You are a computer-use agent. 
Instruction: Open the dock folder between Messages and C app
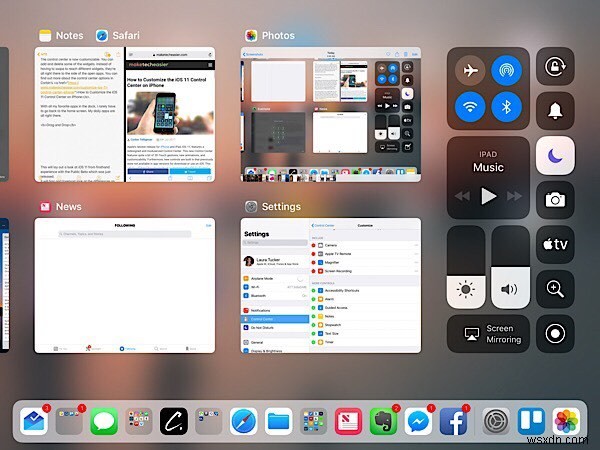pos(139,421)
